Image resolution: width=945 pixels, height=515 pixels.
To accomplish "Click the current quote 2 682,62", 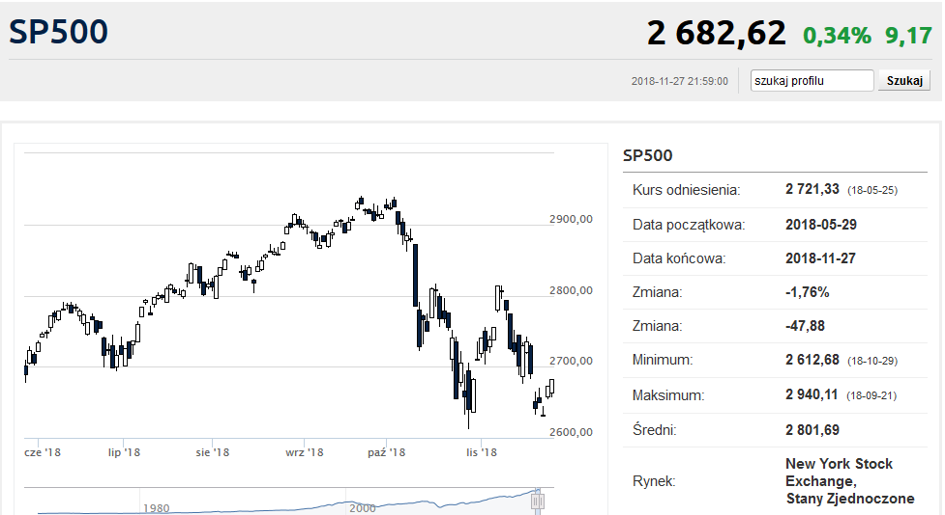I will coord(717,33).
